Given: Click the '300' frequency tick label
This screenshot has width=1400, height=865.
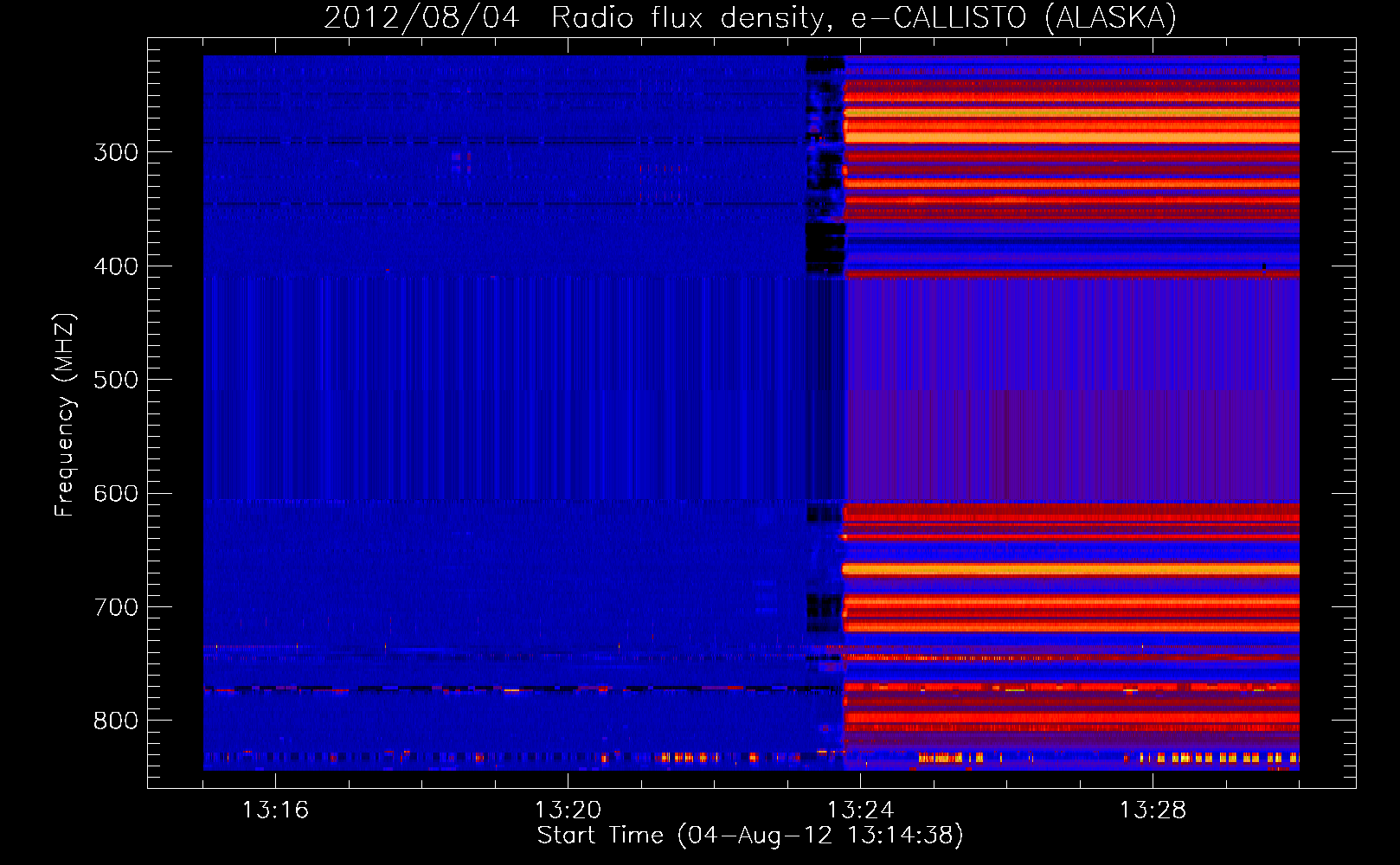Looking at the screenshot, I should 116,152.
